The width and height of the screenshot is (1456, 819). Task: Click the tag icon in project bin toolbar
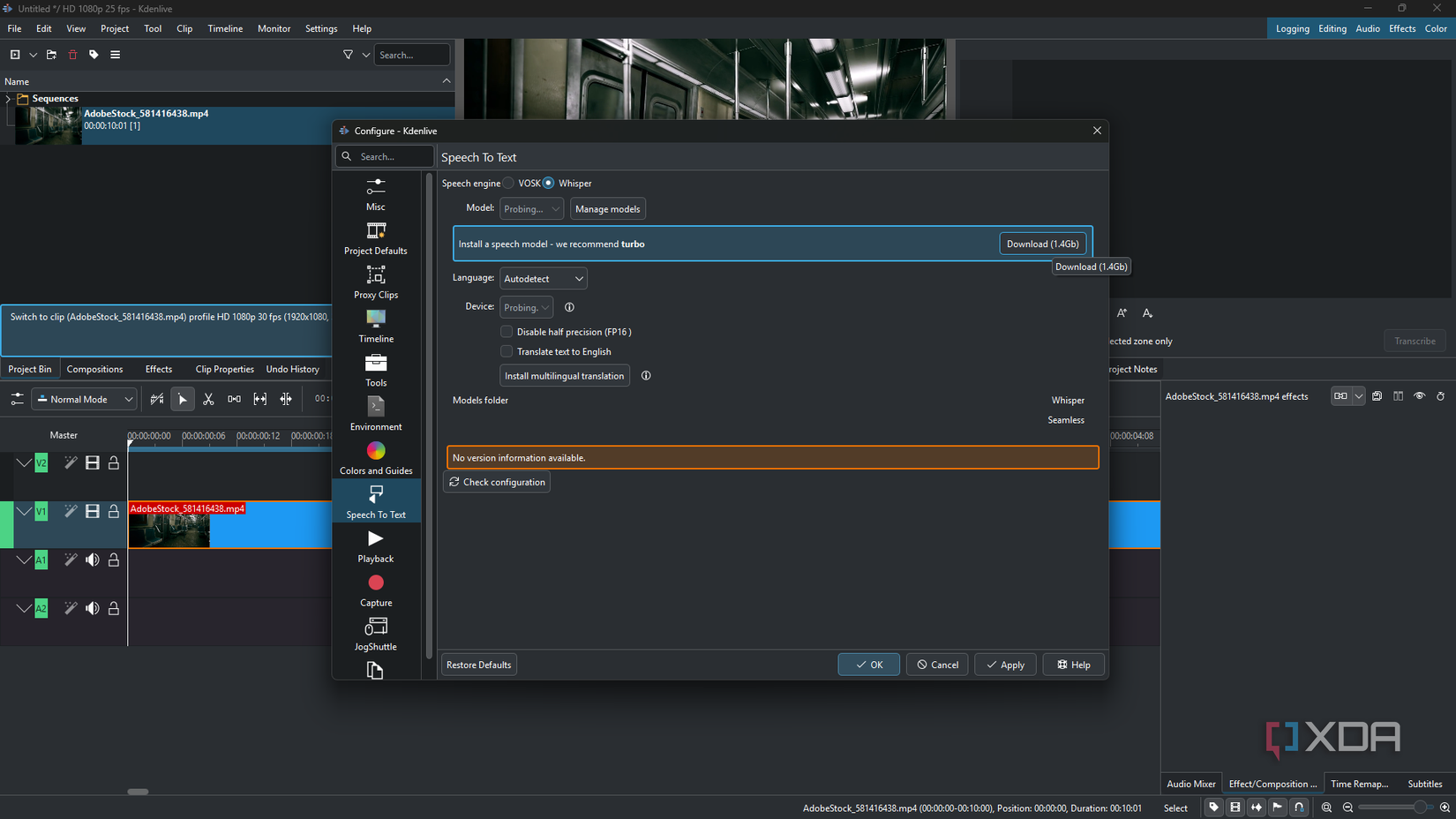[94, 55]
